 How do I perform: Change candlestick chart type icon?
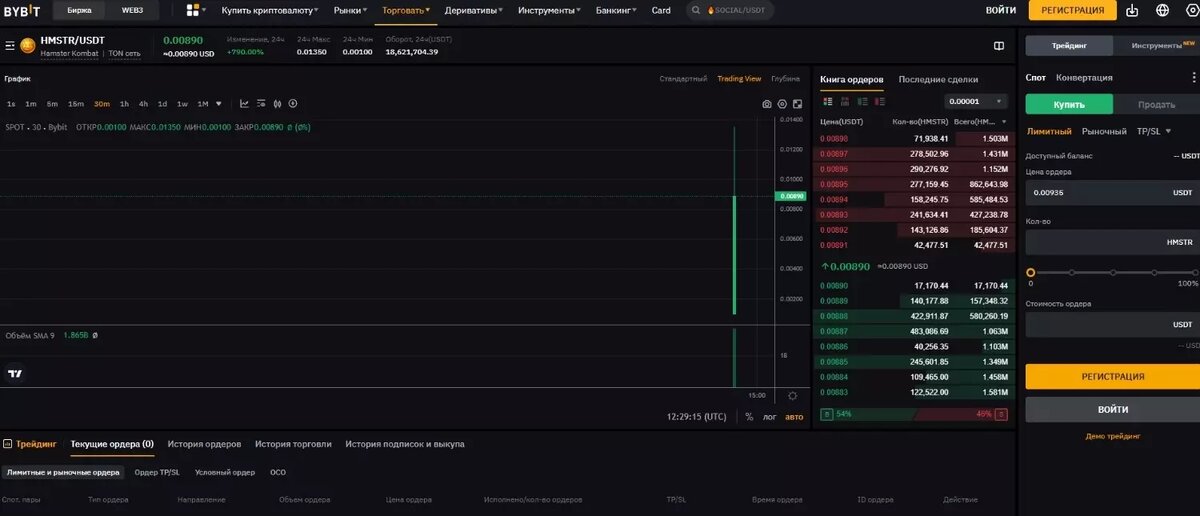click(277, 103)
